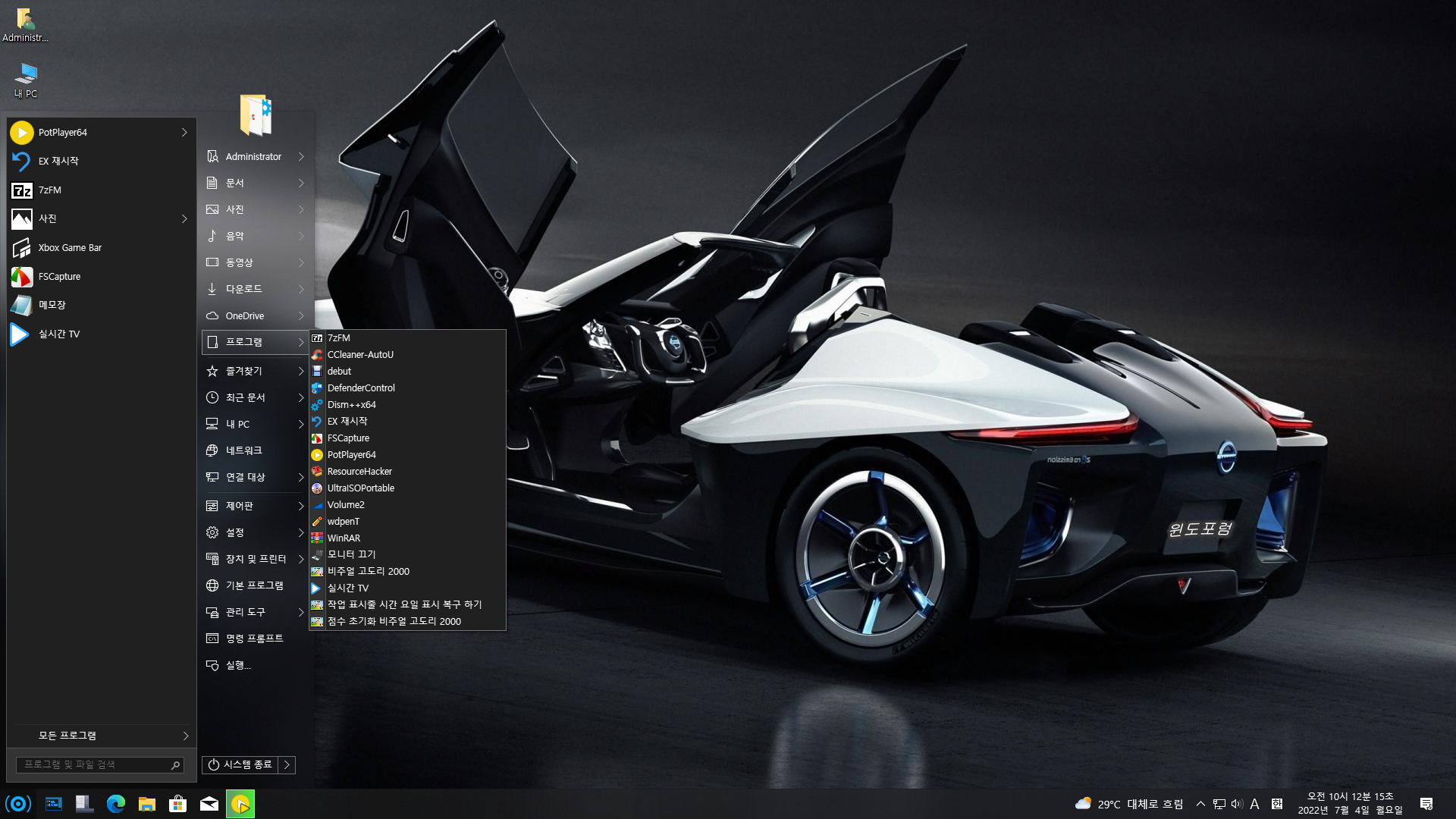This screenshot has height=819, width=1456.
Task: Click 모니터 끄기 in programs submenu
Action: (x=407, y=555)
